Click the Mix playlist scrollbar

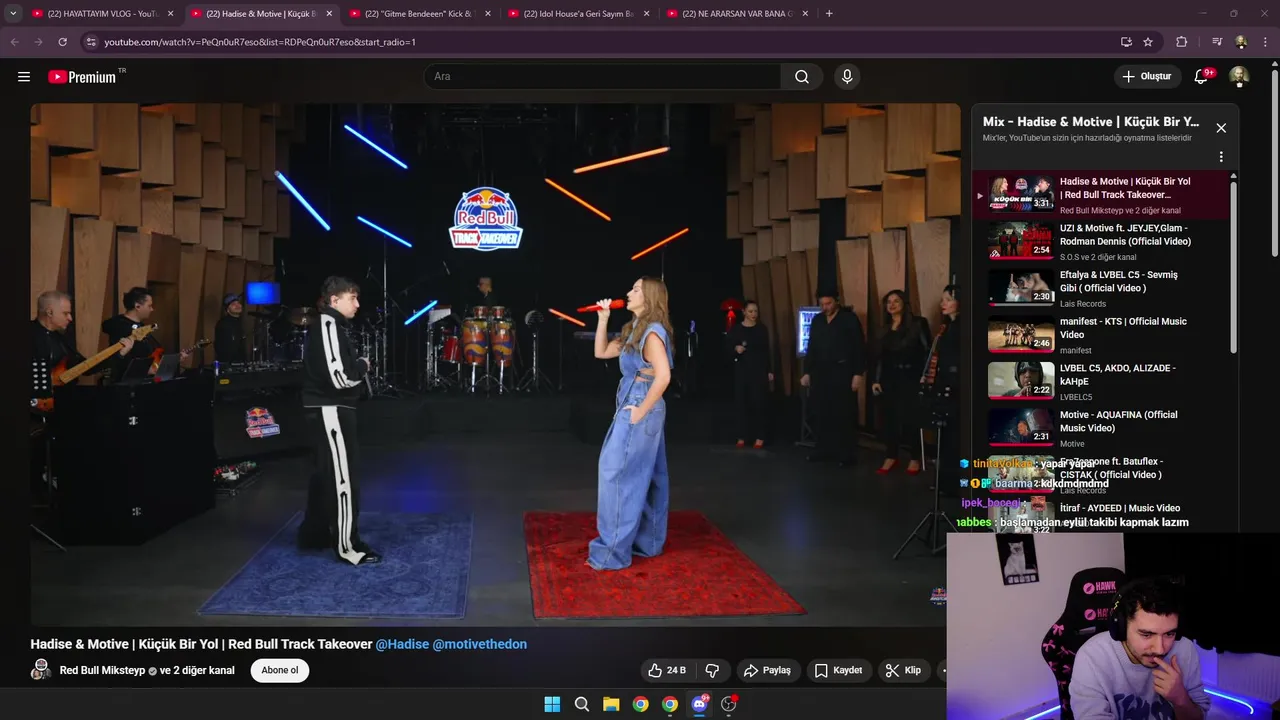tap(1233, 265)
